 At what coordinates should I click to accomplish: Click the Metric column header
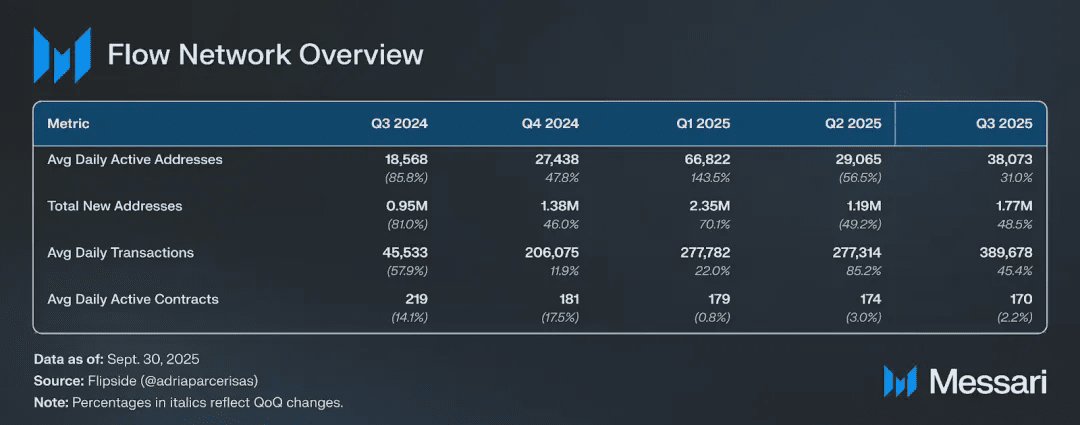point(68,124)
